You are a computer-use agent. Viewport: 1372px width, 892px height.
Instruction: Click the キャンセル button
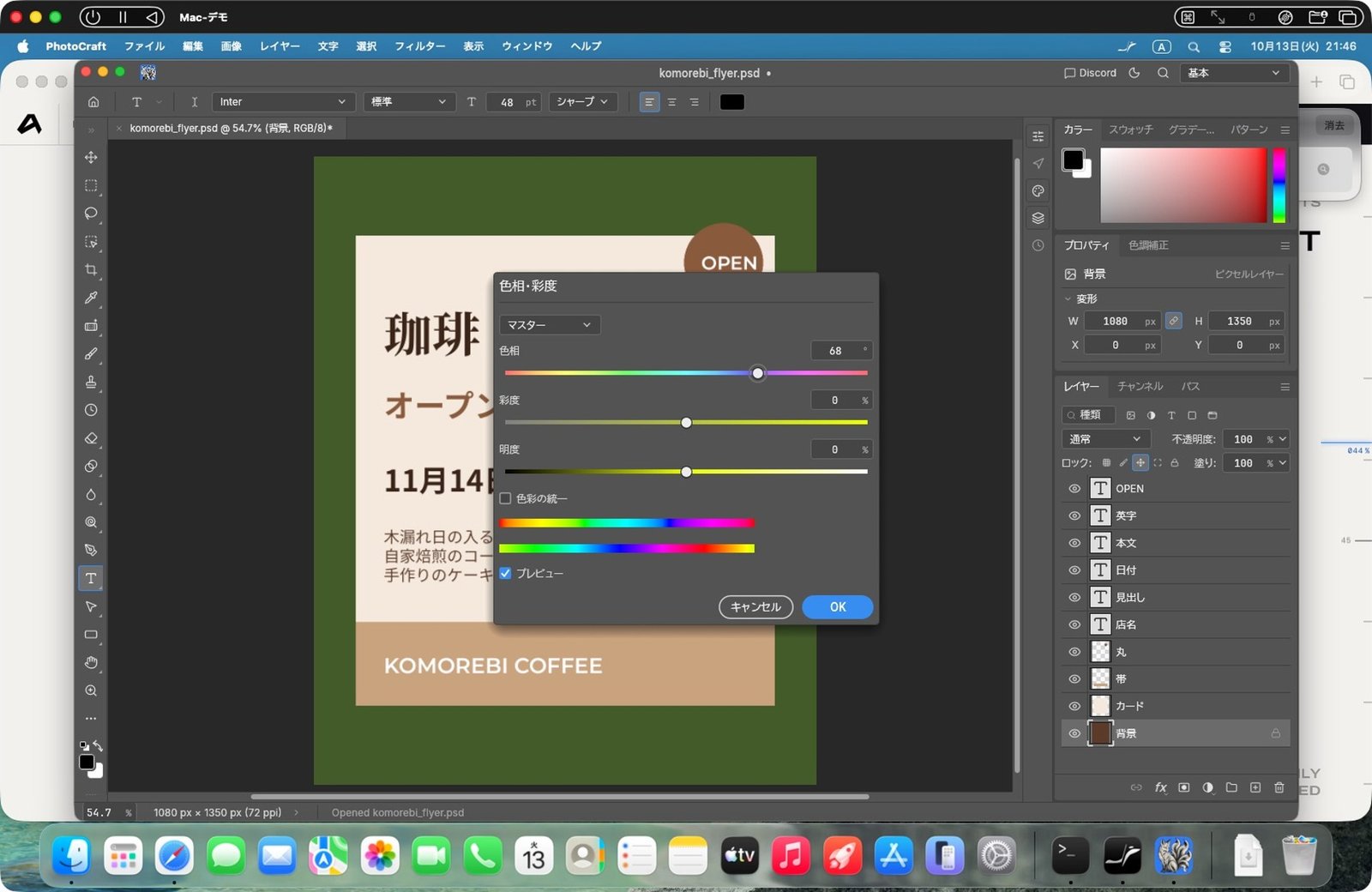point(755,607)
